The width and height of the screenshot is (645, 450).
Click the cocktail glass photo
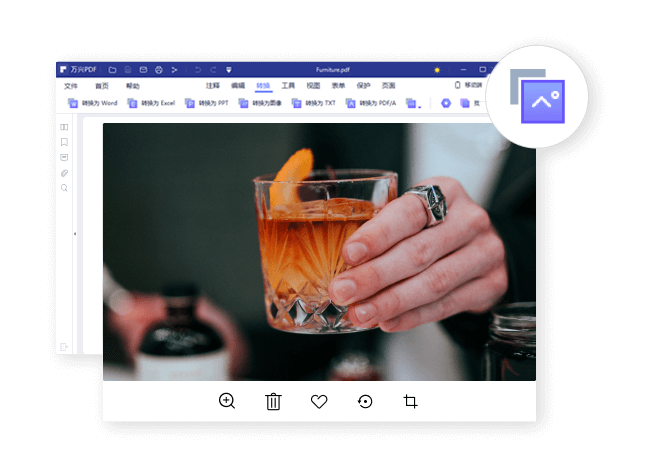click(319, 251)
